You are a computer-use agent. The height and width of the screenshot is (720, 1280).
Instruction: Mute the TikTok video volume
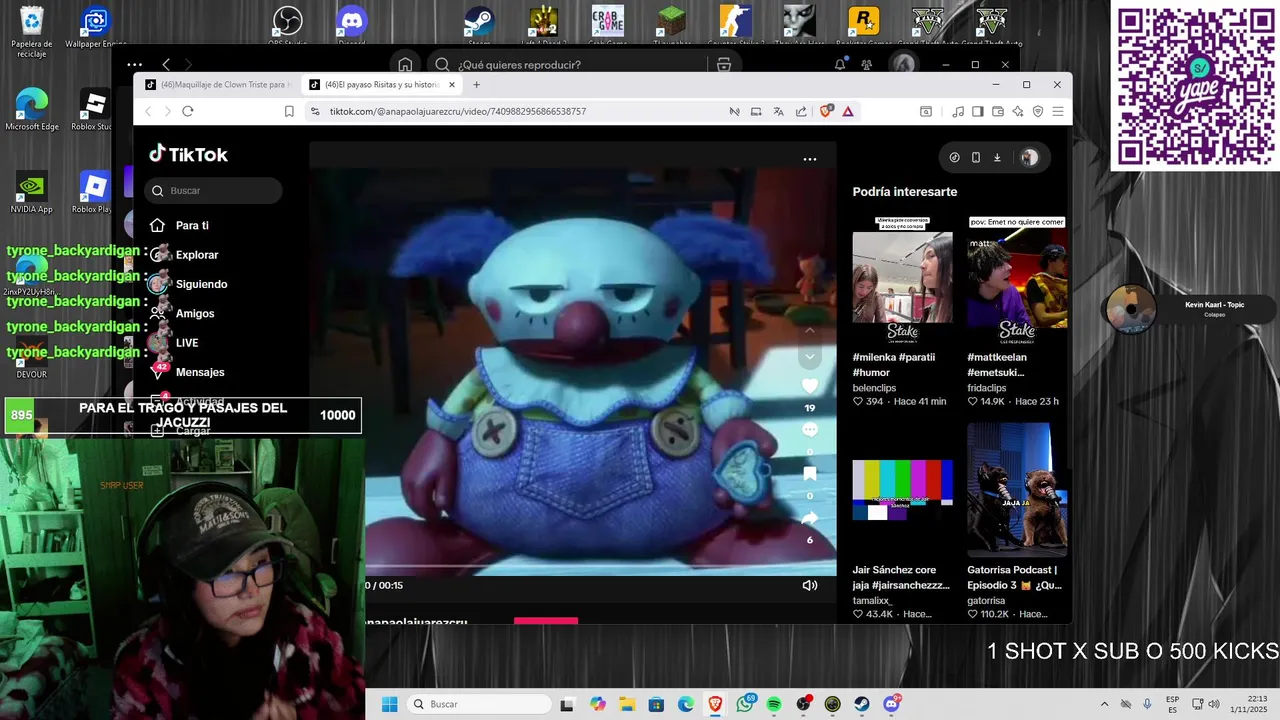(810, 585)
